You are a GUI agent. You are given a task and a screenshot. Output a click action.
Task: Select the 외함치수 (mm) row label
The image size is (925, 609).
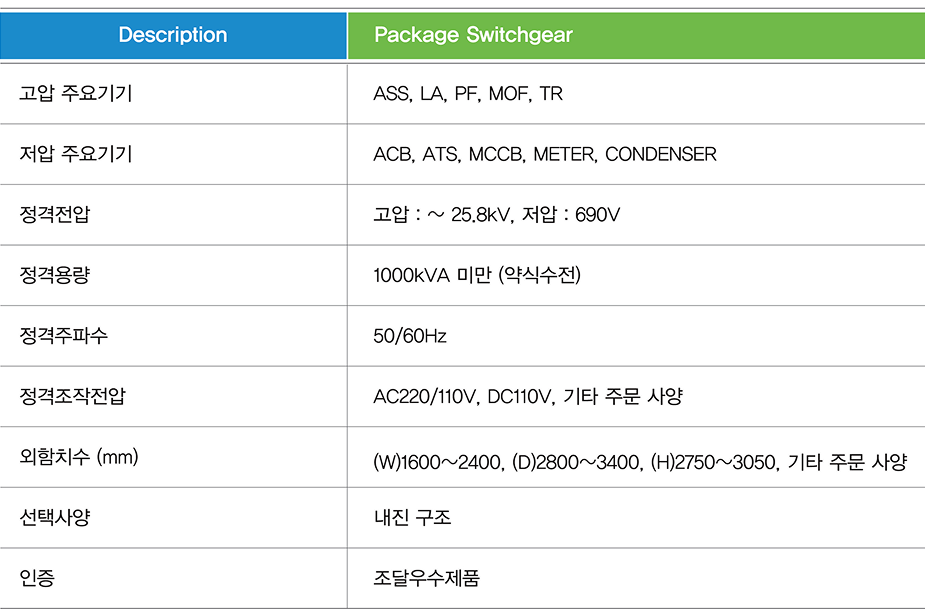pyautogui.click(x=79, y=457)
